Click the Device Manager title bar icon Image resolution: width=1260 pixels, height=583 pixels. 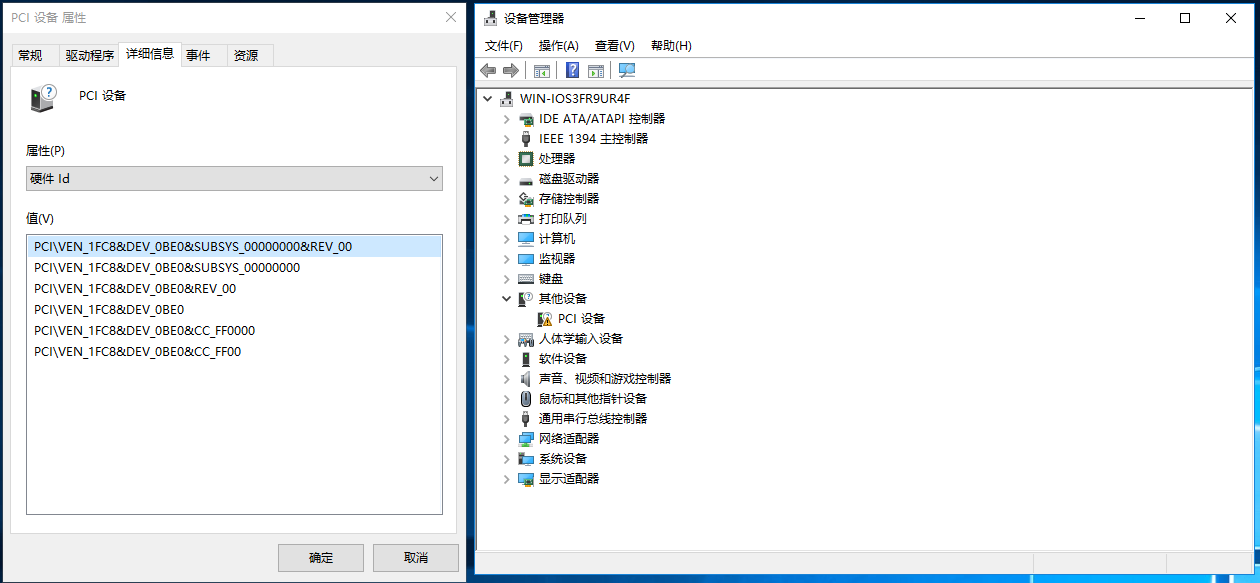pos(491,17)
